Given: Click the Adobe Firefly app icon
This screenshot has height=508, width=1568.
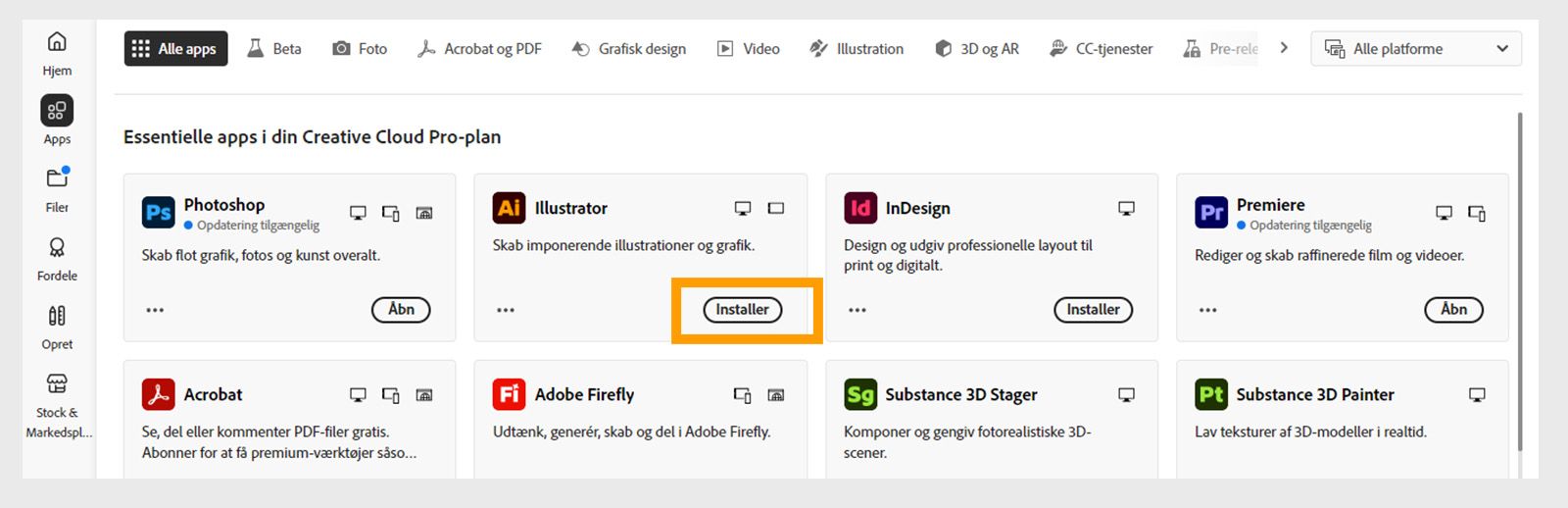Looking at the screenshot, I should (x=509, y=394).
